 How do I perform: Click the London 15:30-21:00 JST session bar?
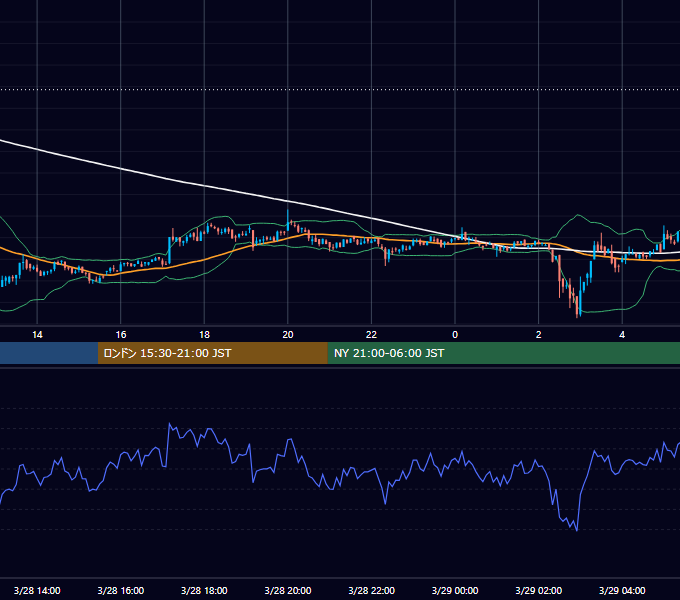[212, 353]
